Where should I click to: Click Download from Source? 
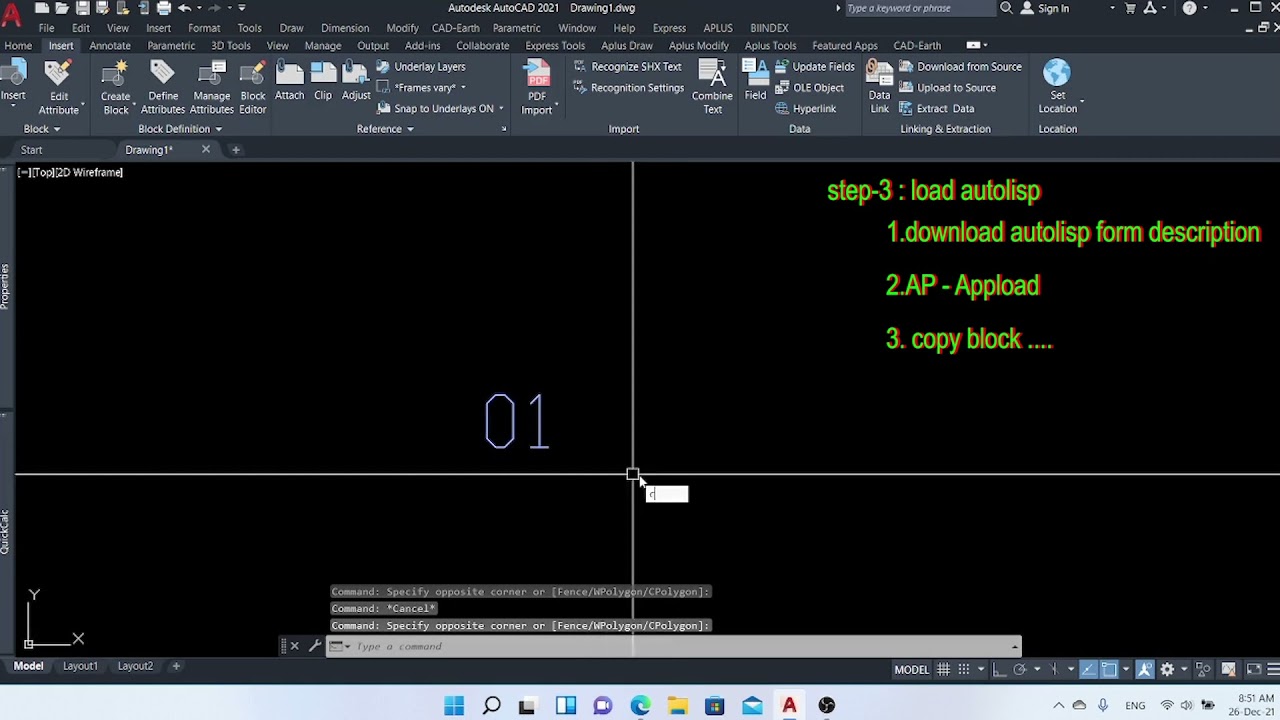959,67
